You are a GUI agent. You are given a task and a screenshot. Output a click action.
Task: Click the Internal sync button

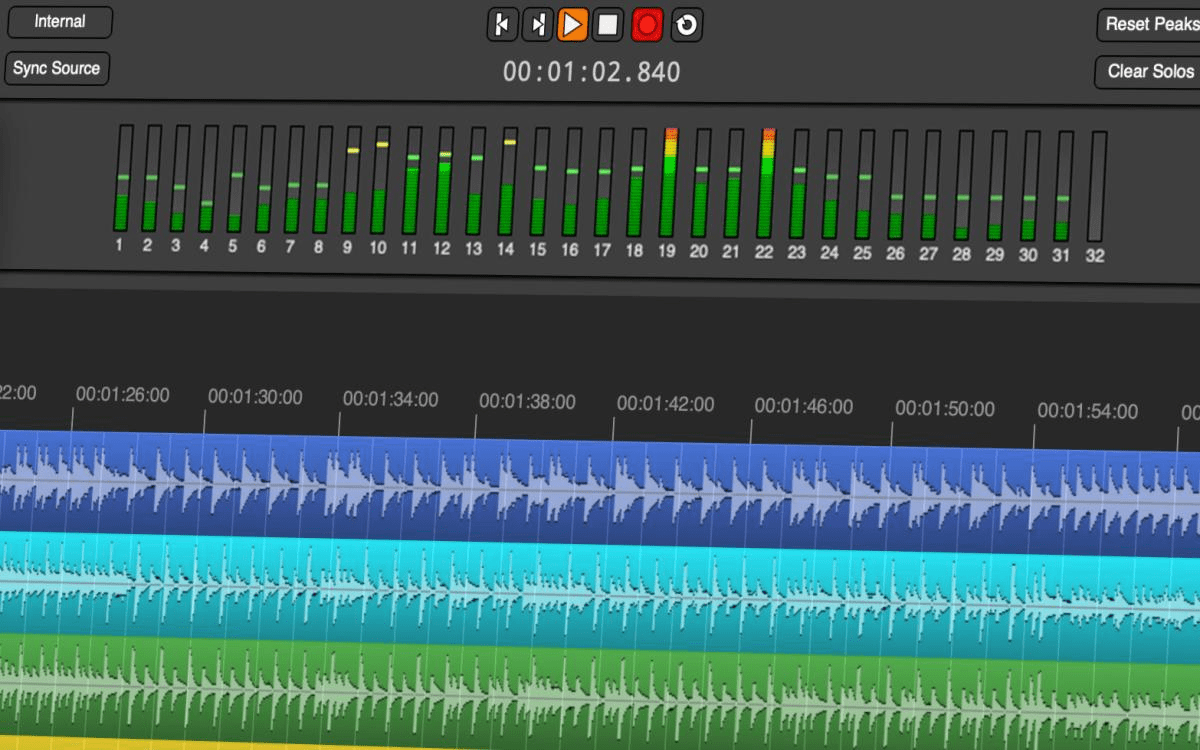59,22
